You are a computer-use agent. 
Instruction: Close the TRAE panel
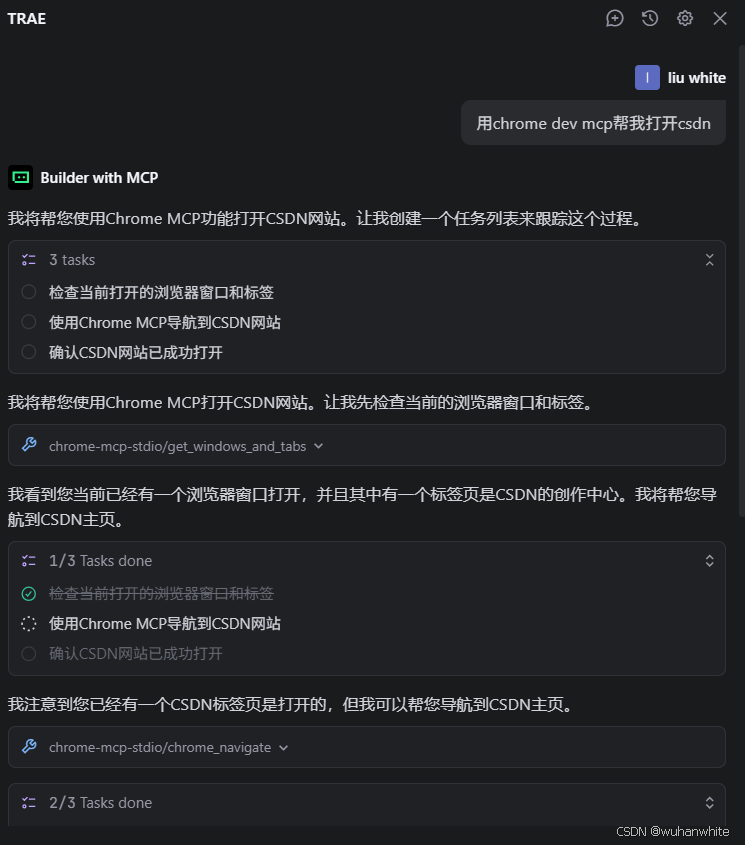720,19
